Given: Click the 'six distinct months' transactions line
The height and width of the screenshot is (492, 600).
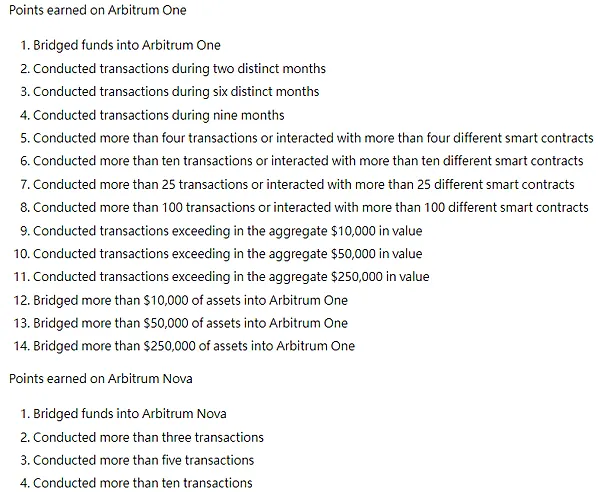Looking at the screenshot, I should (176, 91).
